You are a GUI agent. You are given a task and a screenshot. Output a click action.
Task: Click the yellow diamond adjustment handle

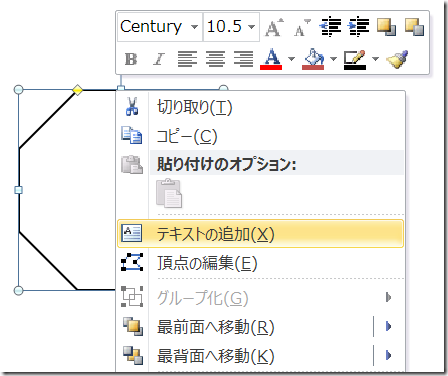[x=77, y=90]
